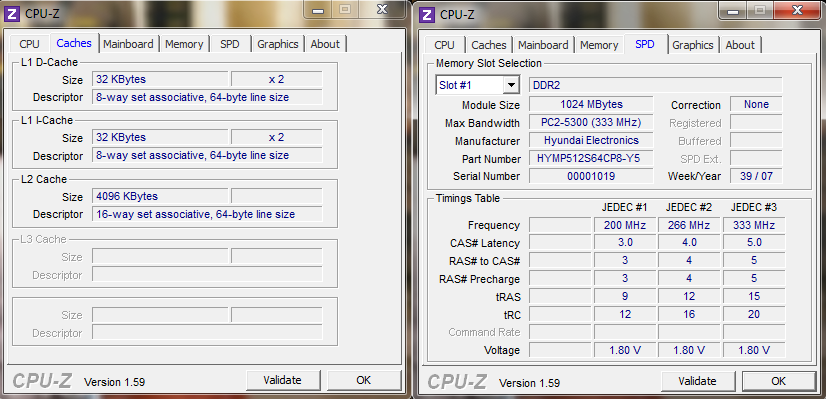Image resolution: width=826 pixels, height=399 pixels.
Task: Click the x 2 count for L1 D-Cache
Action: 277,79
